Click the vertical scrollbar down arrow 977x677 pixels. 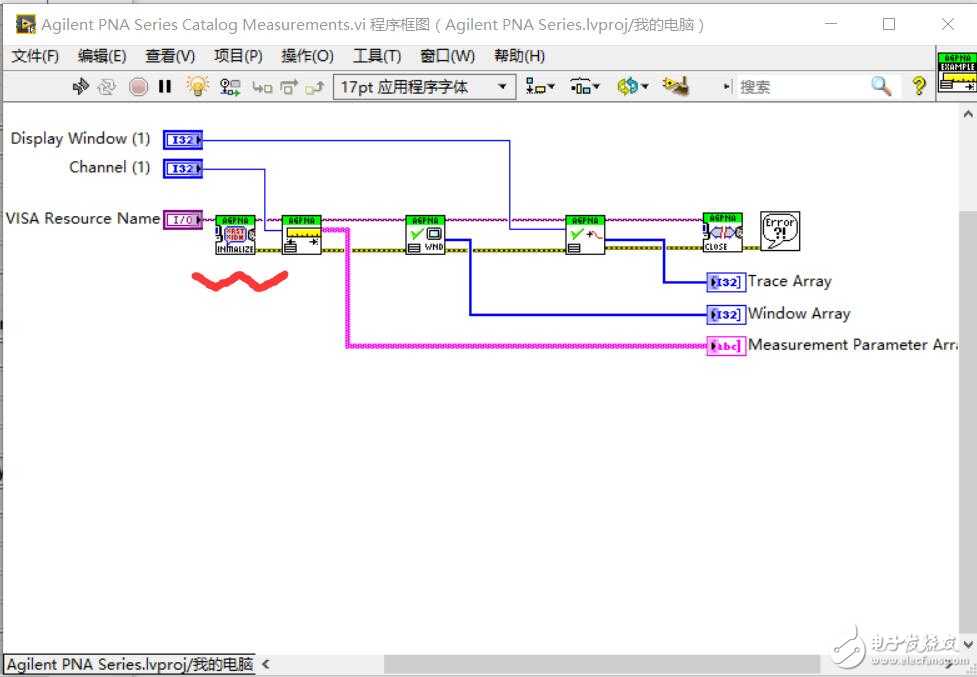[968, 644]
